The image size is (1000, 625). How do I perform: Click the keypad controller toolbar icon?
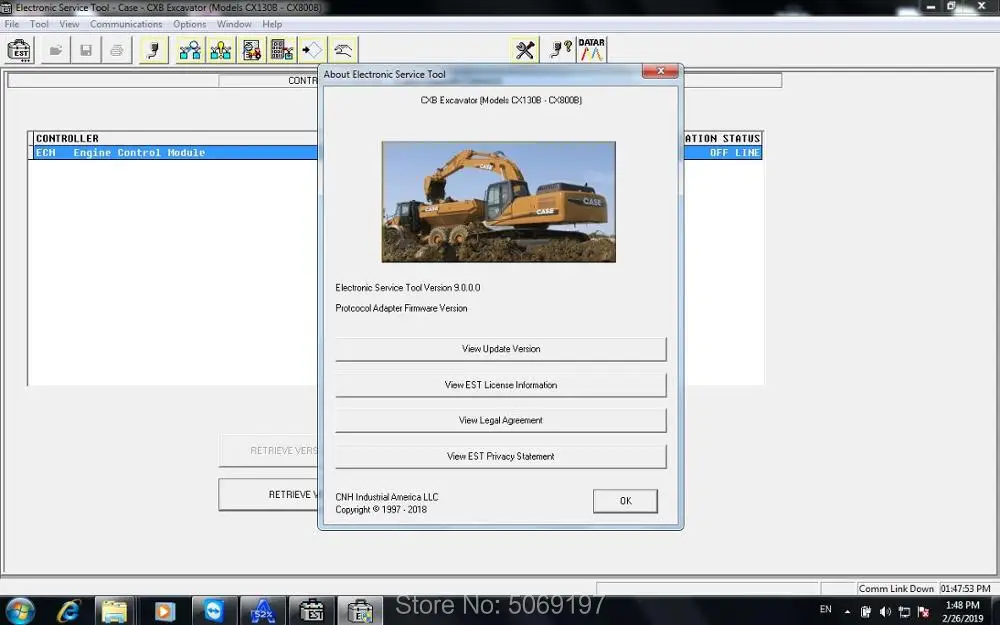tap(282, 50)
